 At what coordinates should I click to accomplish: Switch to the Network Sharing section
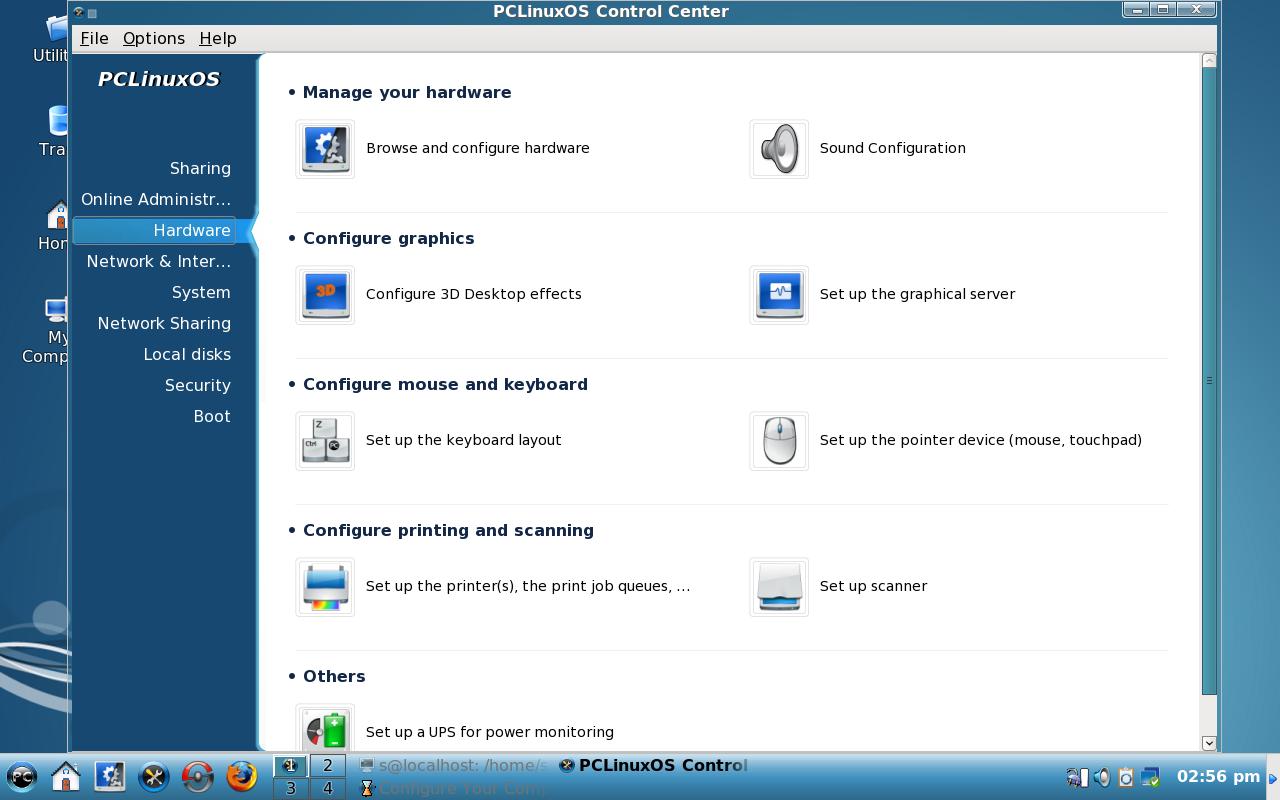click(164, 323)
